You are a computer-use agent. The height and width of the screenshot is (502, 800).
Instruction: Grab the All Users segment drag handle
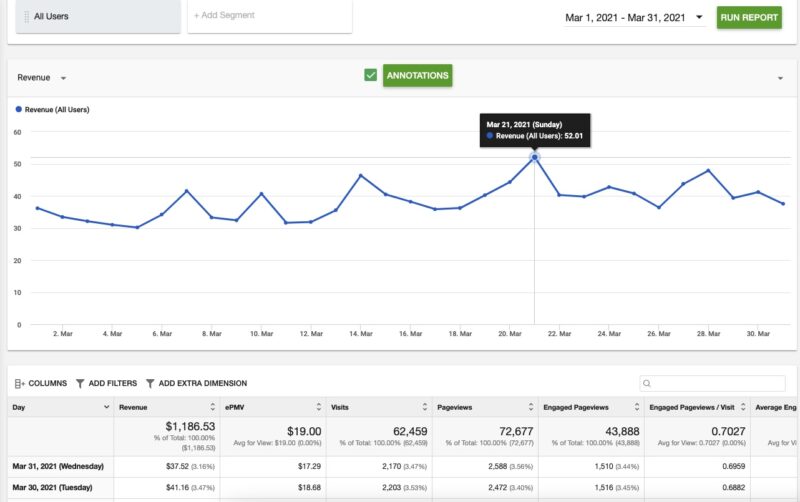pyautogui.click(x=26, y=17)
